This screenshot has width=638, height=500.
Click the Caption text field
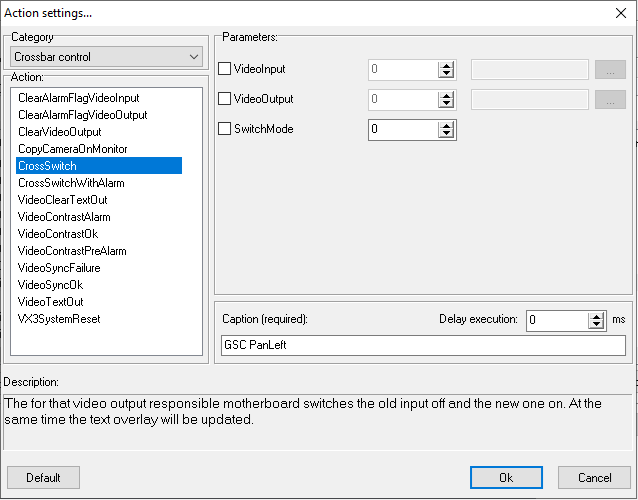(x=423, y=345)
